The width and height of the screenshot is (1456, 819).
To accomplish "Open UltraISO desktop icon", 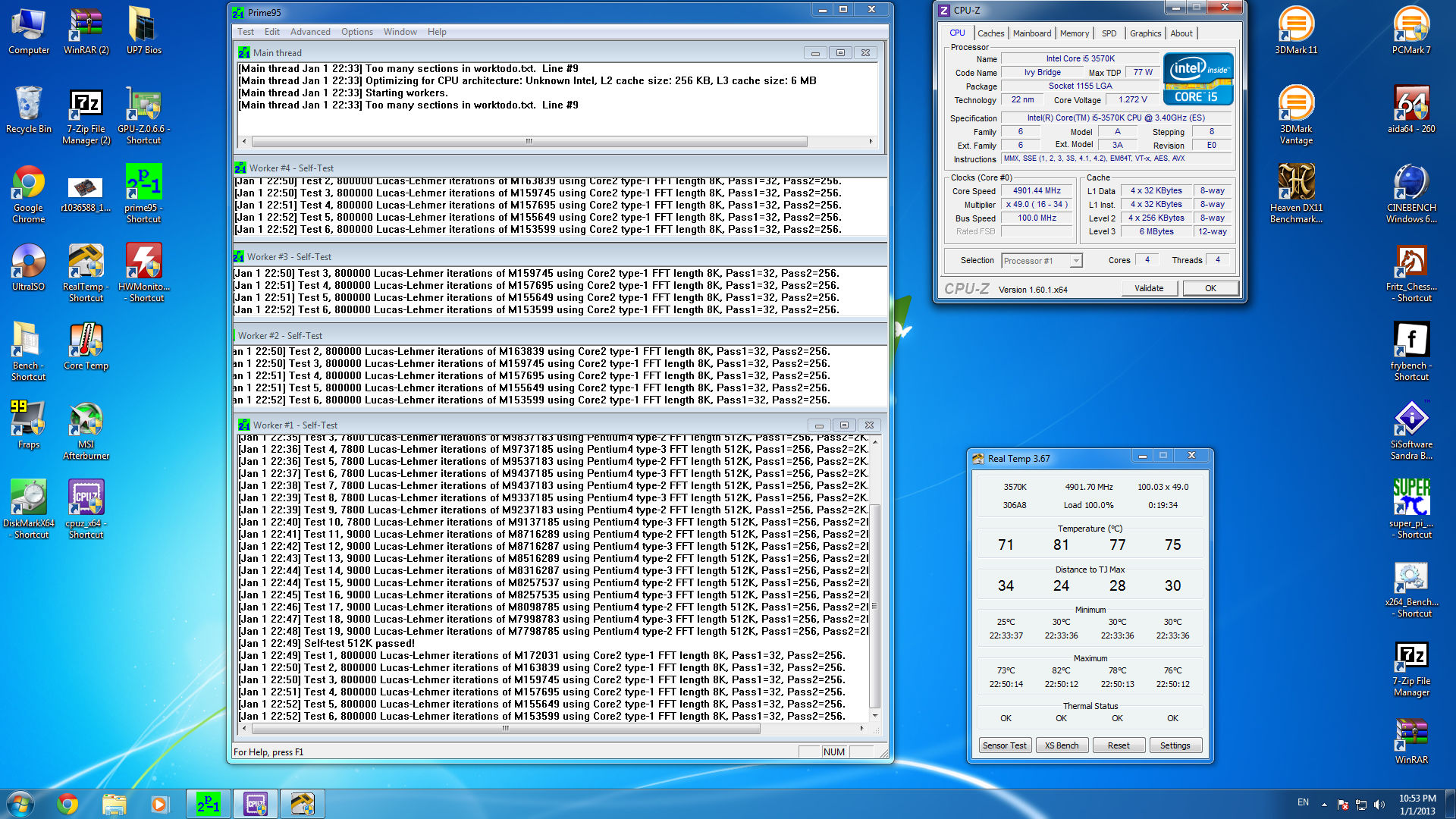I will tap(29, 268).
